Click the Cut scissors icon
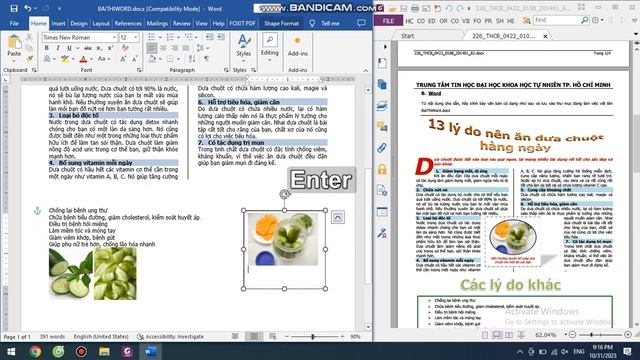 [x=29, y=38]
